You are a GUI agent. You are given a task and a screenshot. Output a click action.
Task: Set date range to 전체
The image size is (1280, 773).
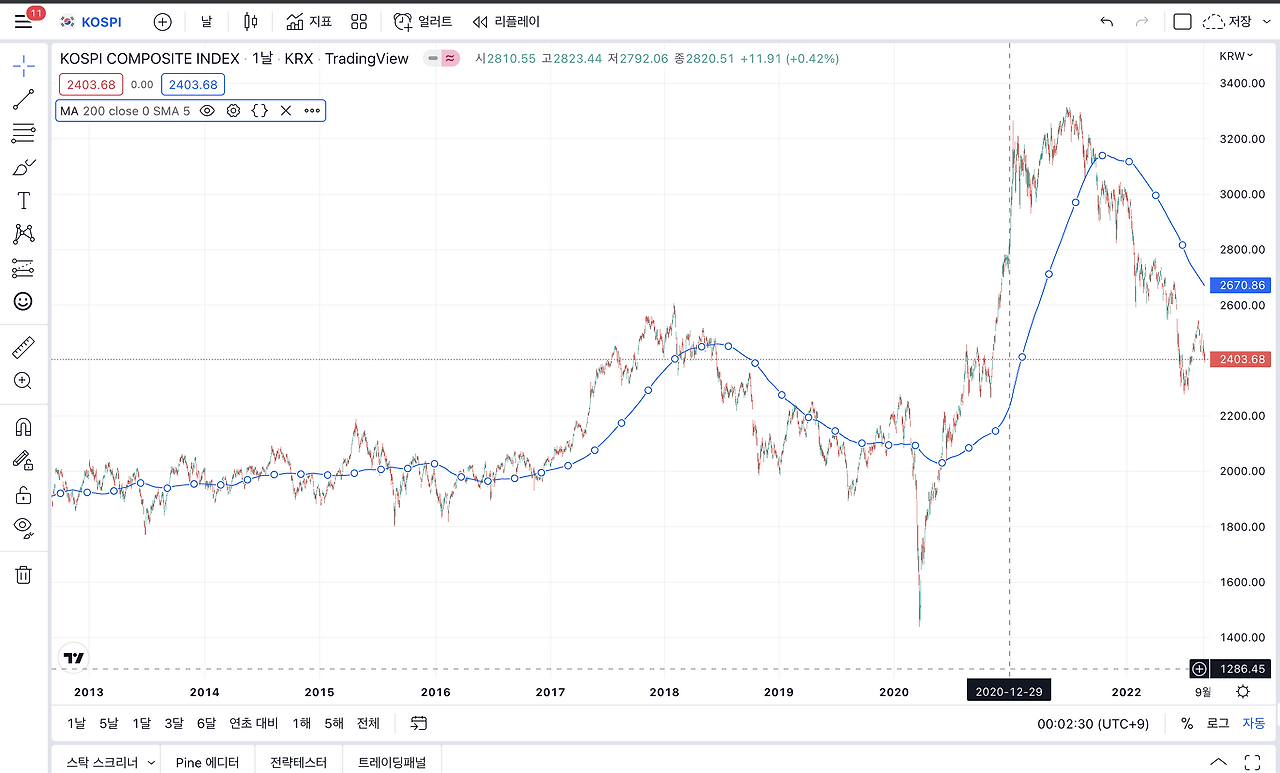click(x=368, y=723)
